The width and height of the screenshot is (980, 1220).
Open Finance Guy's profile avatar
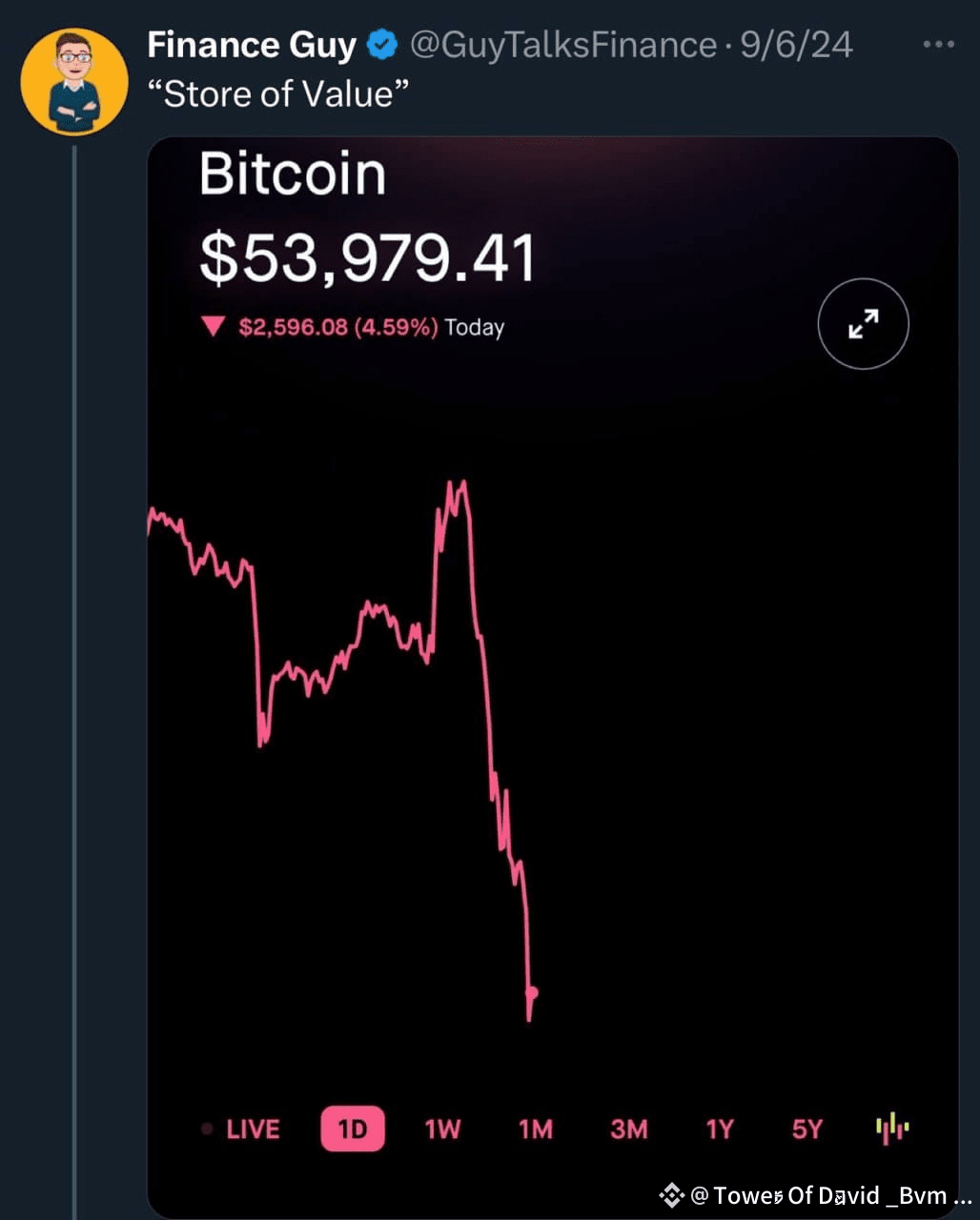pos(74,81)
